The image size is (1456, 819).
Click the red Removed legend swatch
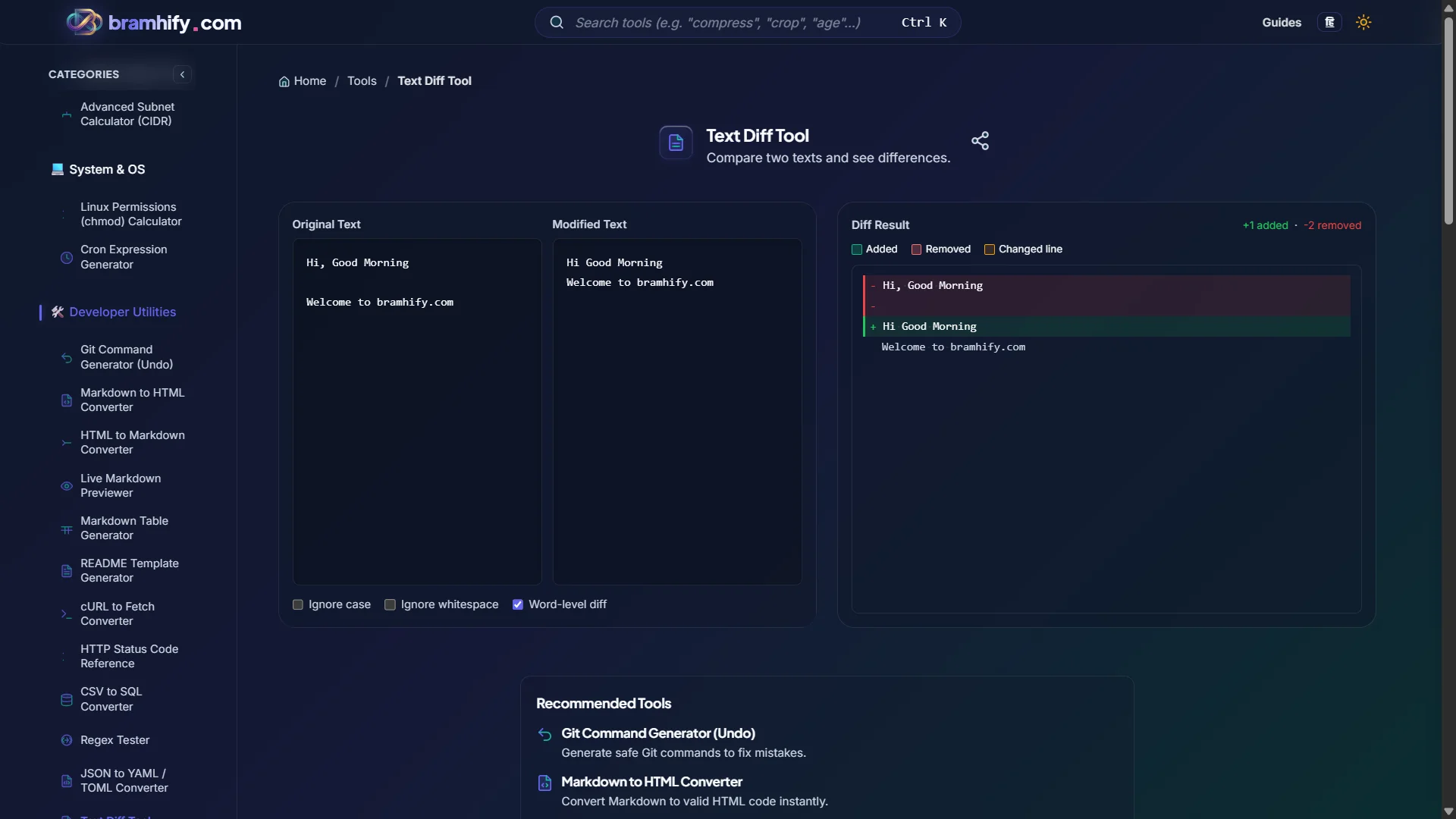[x=916, y=249]
